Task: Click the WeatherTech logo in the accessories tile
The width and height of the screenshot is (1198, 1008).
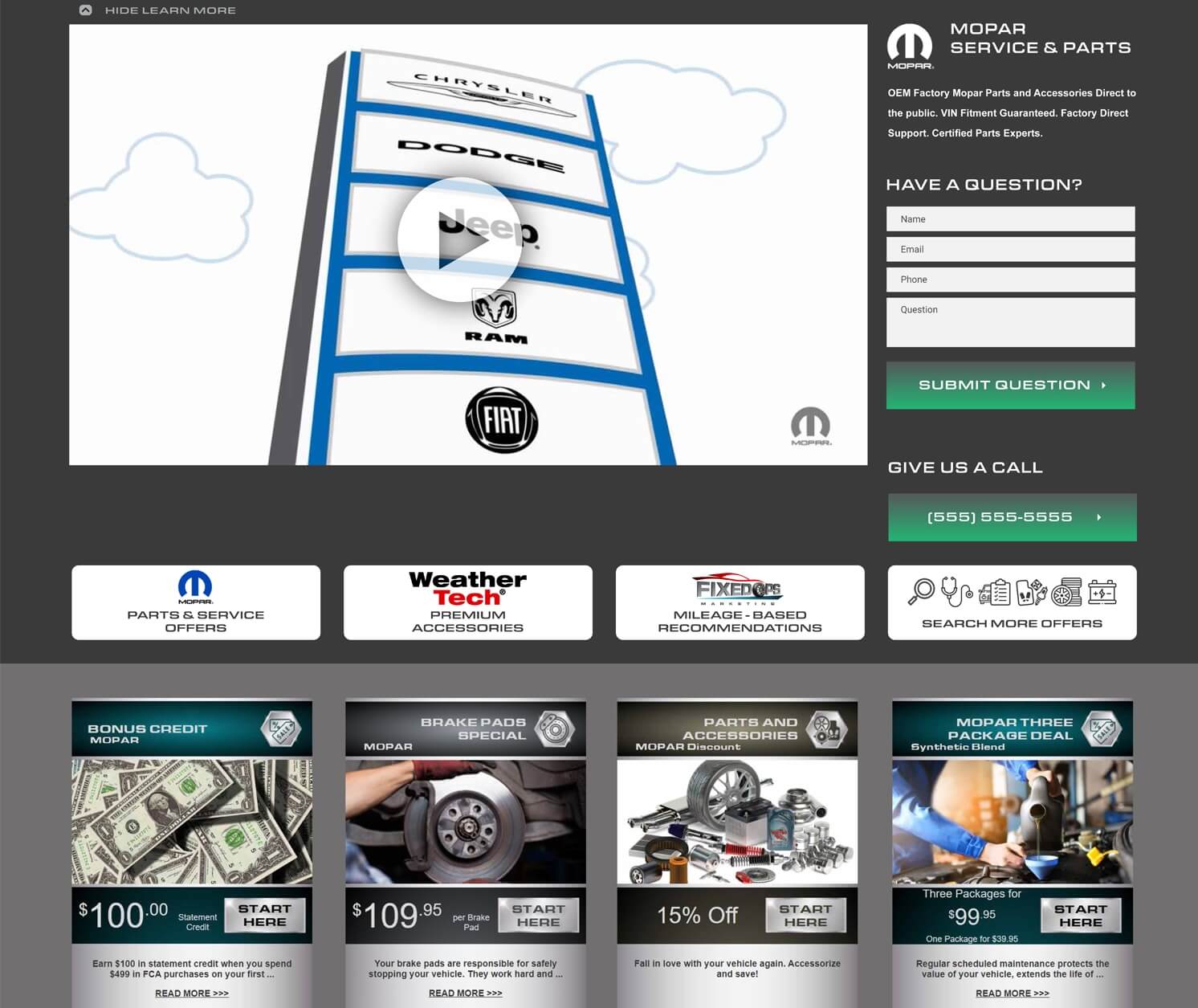Action: click(468, 589)
